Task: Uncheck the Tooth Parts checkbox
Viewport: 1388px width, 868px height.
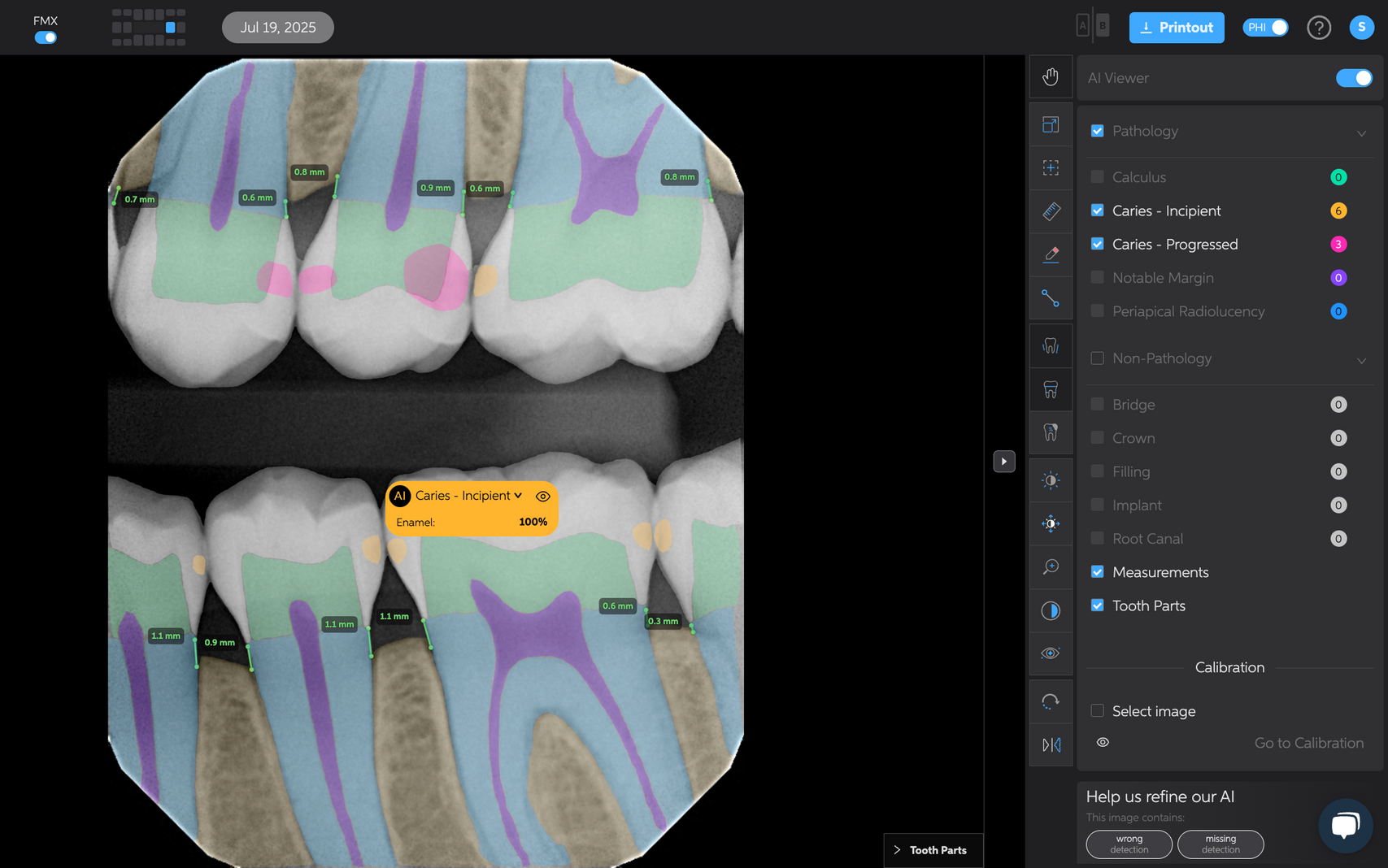Action: point(1097,605)
